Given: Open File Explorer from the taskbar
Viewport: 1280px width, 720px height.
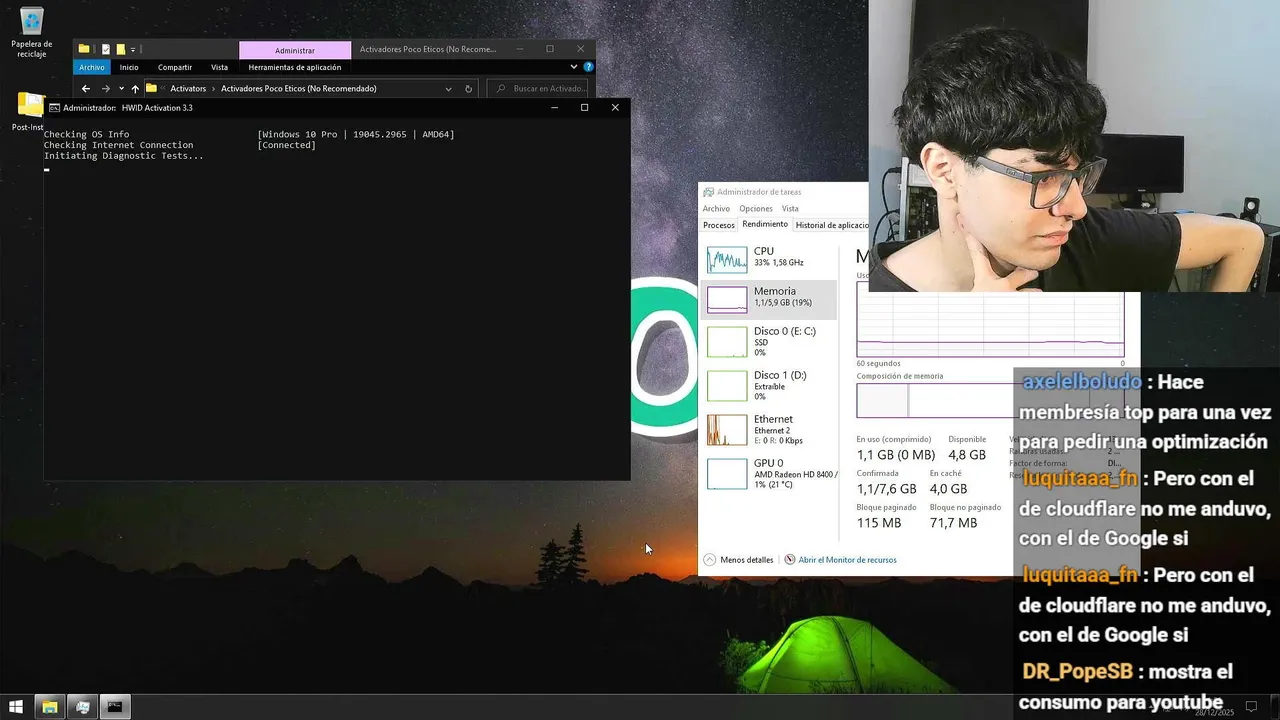Looking at the screenshot, I should [x=49, y=707].
